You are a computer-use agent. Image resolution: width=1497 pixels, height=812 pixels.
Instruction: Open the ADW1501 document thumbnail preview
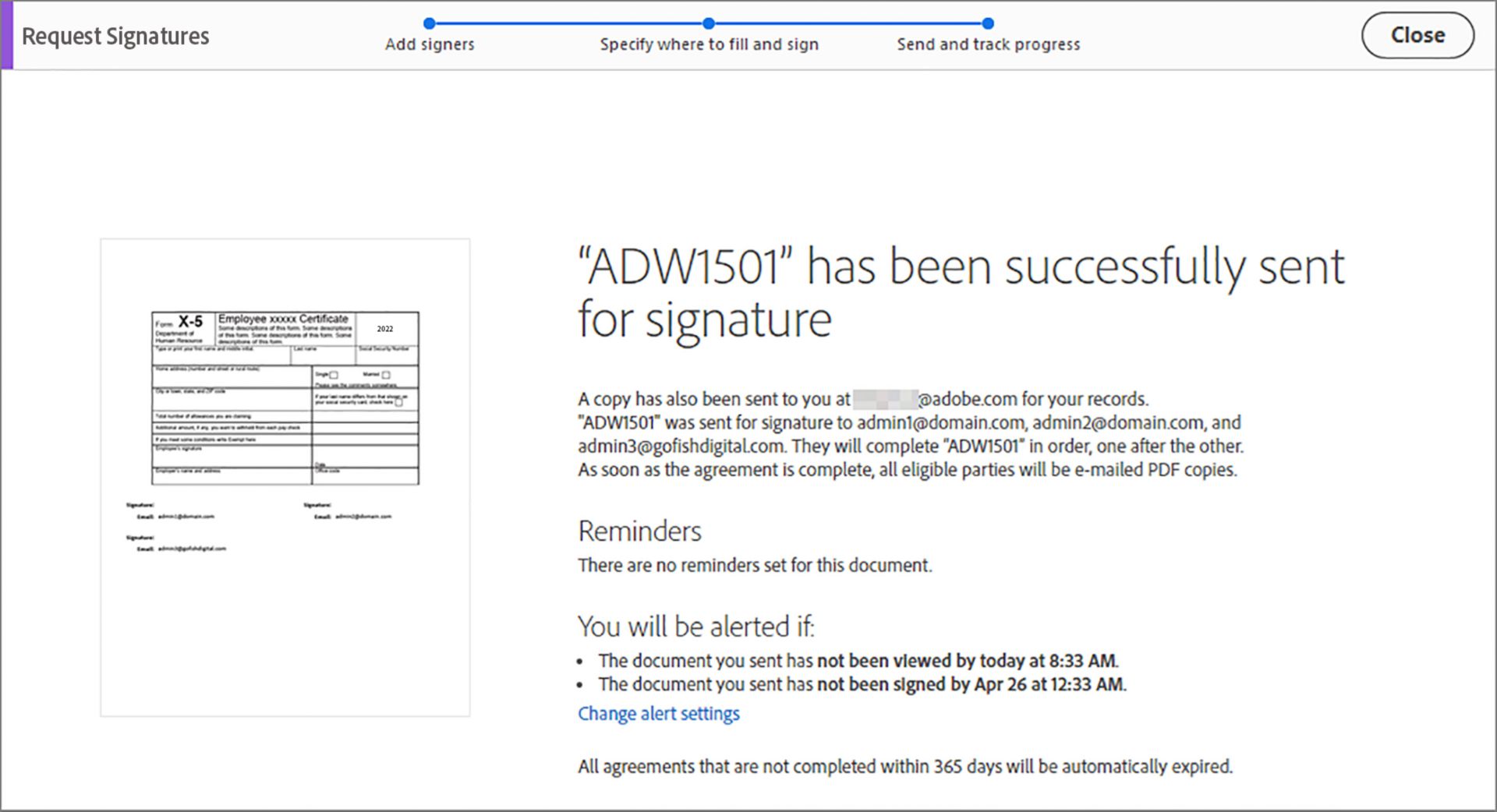pyautogui.click(x=285, y=478)
